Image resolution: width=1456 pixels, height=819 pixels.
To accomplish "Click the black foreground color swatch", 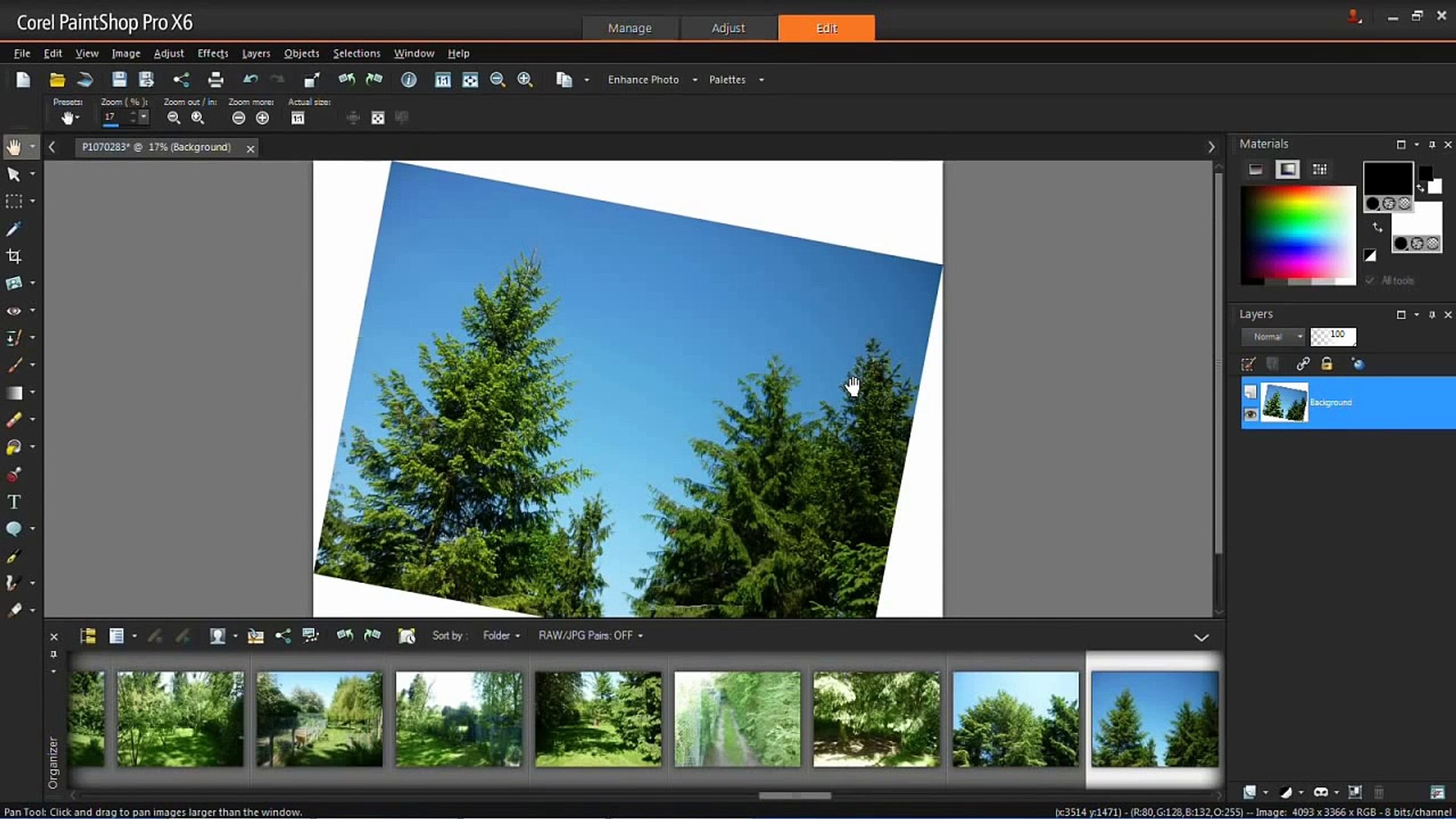I will tap(1387, 179).
